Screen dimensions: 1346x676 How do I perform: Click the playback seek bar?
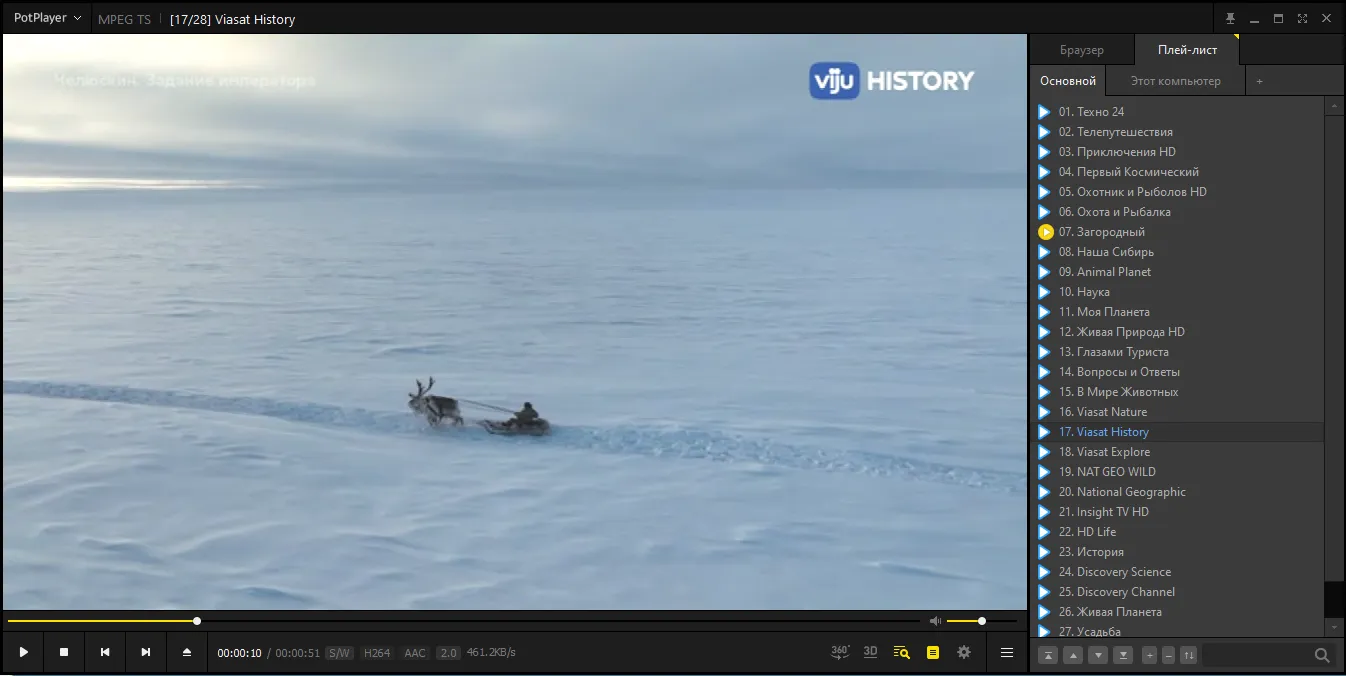(463, 621)
